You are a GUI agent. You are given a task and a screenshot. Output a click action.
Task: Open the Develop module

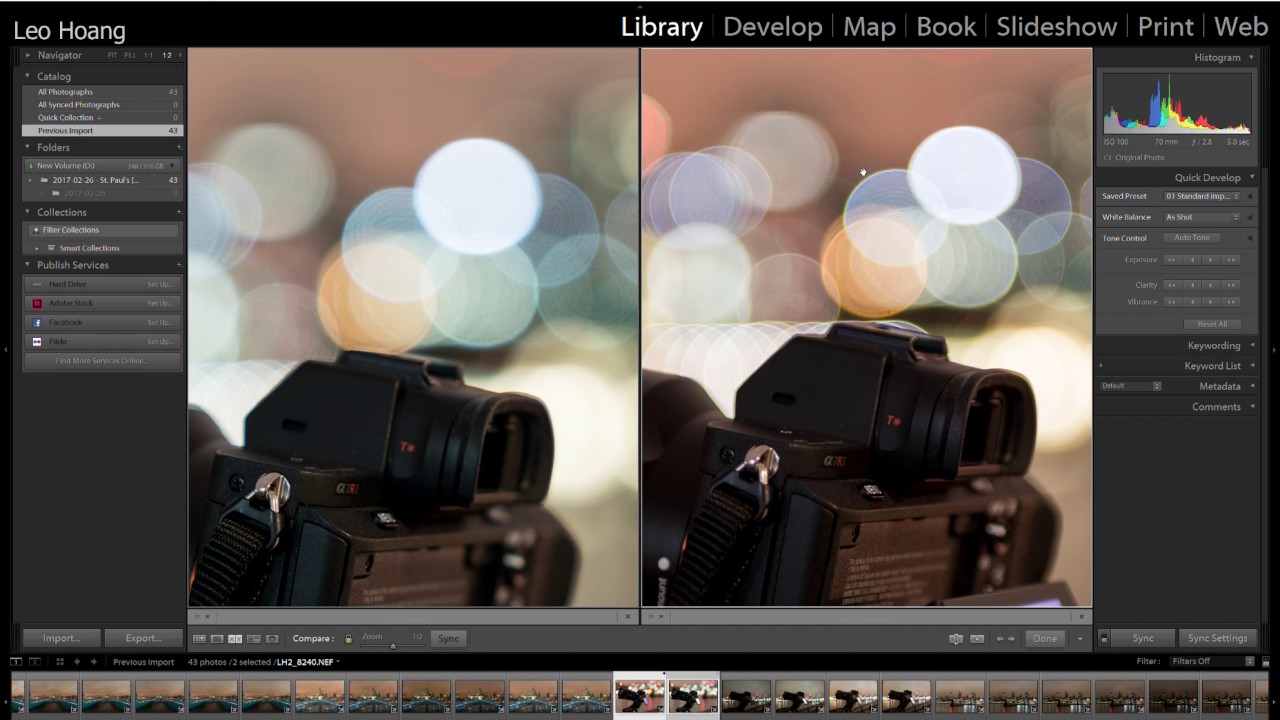pyautogui.click(x=772, y=27)
